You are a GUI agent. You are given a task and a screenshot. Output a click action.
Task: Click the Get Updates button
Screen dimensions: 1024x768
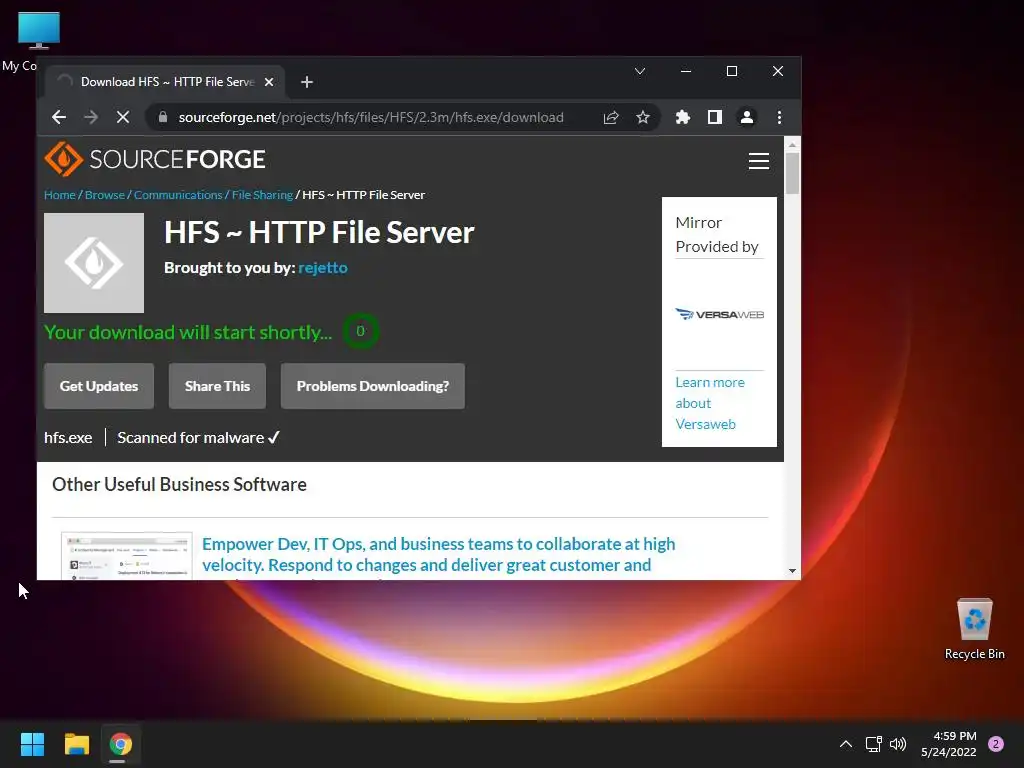pos(99,386)
